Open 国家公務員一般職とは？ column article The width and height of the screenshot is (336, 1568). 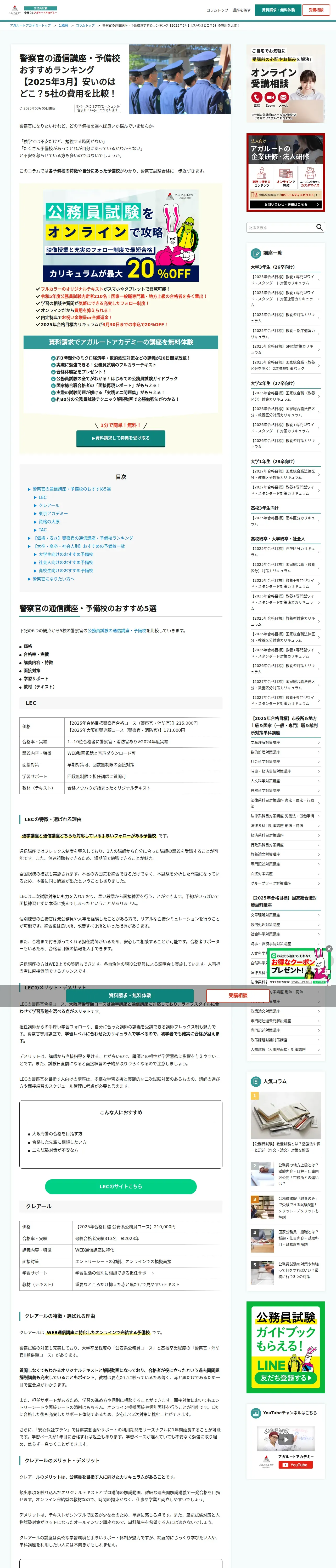coord(285,1241)
